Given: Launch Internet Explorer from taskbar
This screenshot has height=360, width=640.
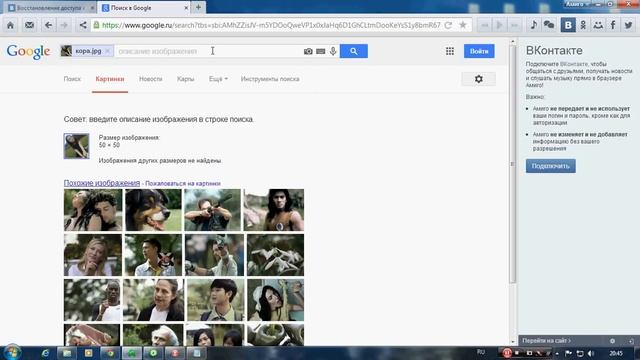Looking at the screenshot, I should [x=45, y=353].
